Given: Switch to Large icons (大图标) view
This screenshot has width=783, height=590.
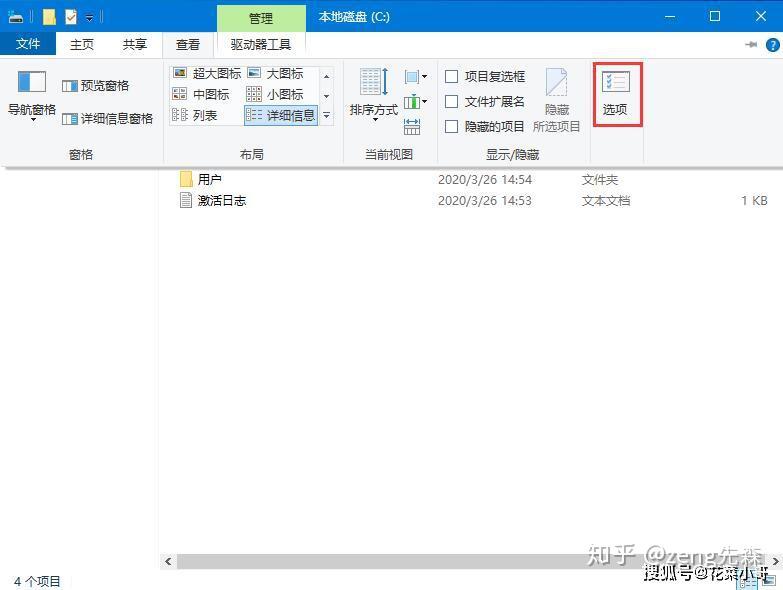Looking at the screenshot, I should click(276, 73).
